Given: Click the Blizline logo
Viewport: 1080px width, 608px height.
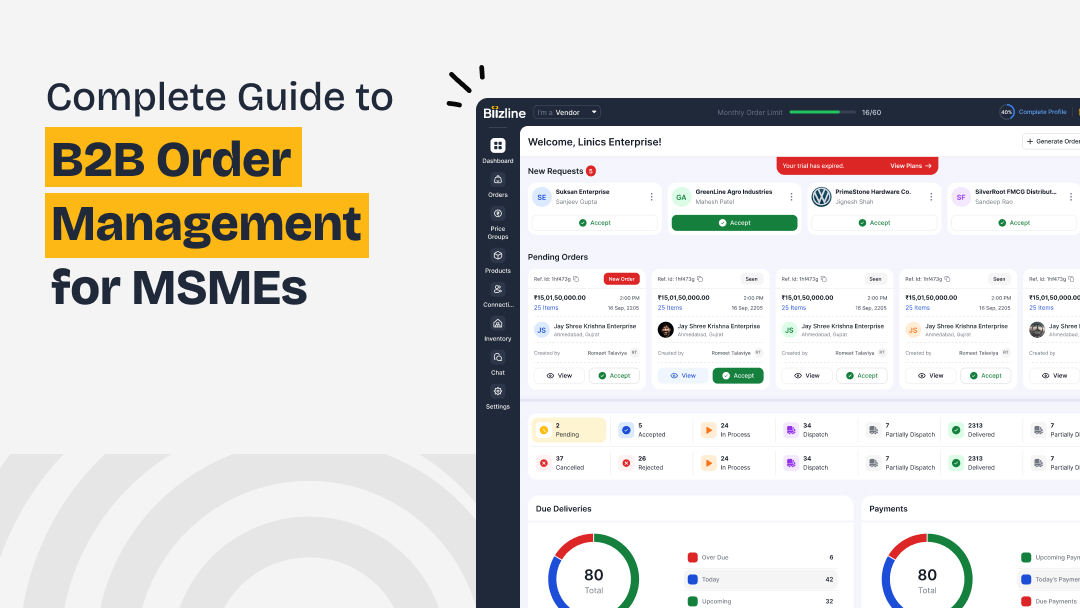Looking at the screenshot, I should (x=503, y=112).
